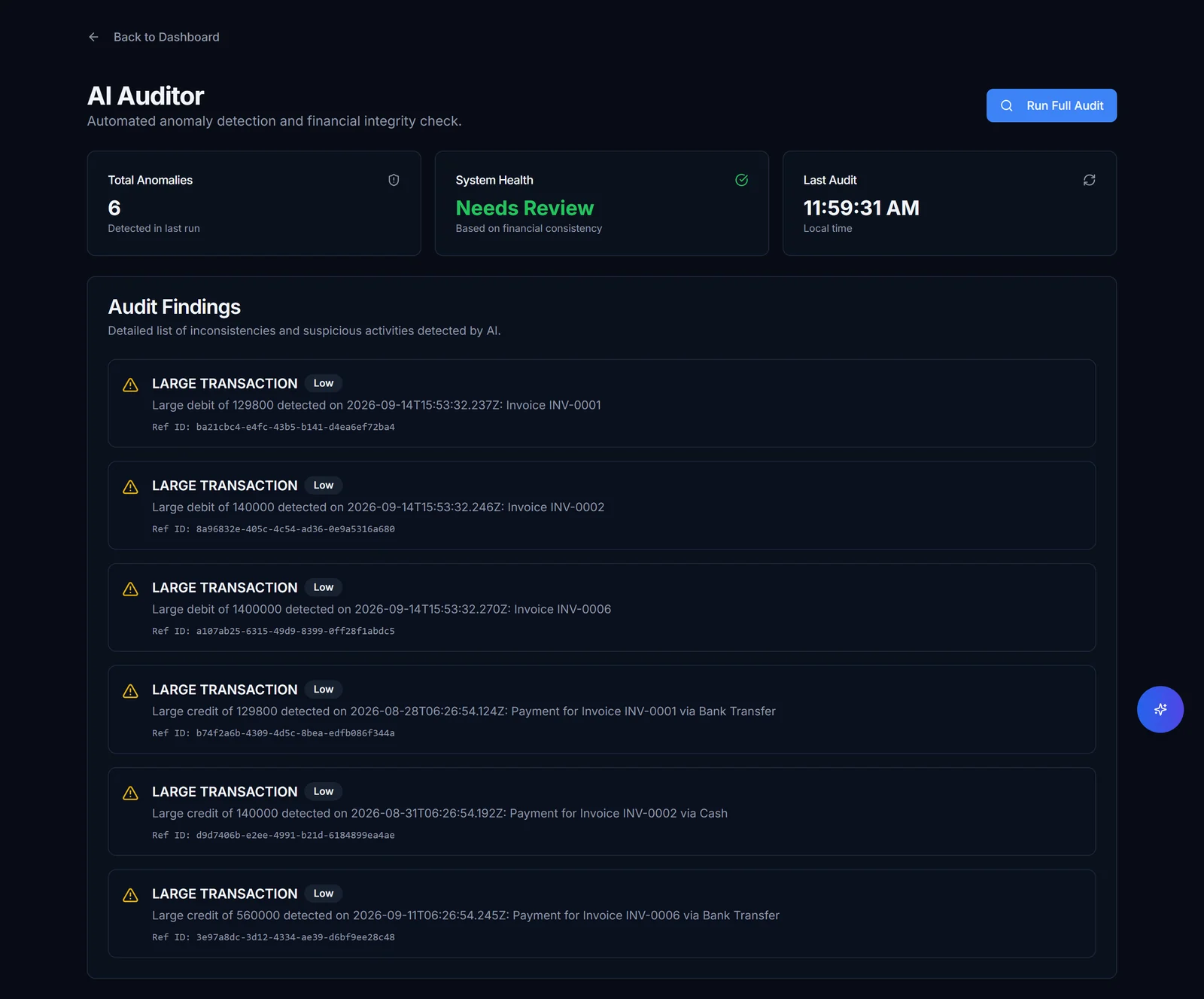Open the floating AI sparkle assistant button

[x=1160, y=709]
